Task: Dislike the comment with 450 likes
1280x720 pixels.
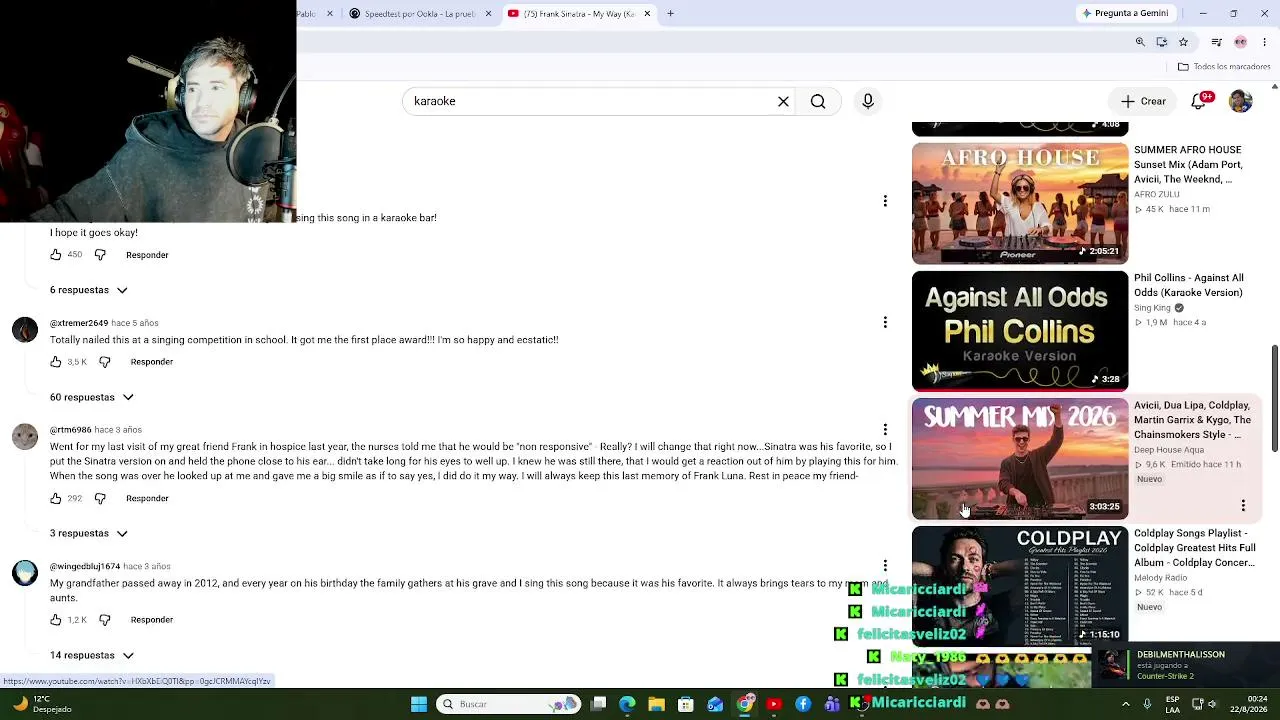Action: [100, 255]
